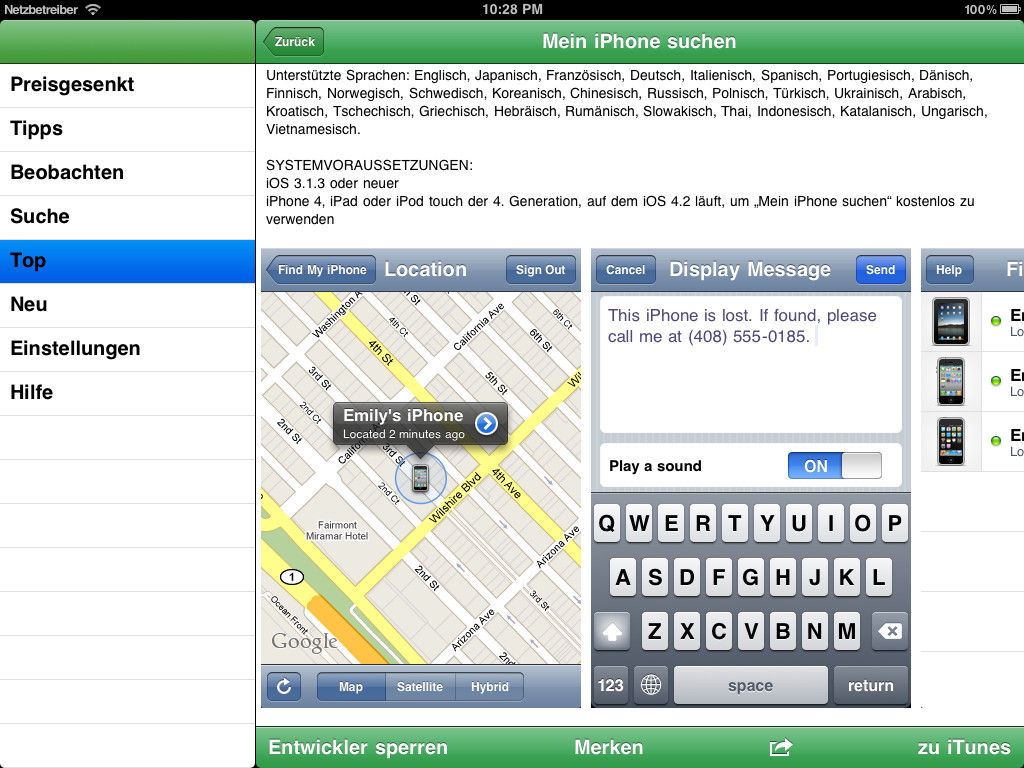1024x768 pixels.
Task: Click Sign Out above the map
Action: pyautogui.click(x=541, y=270)
